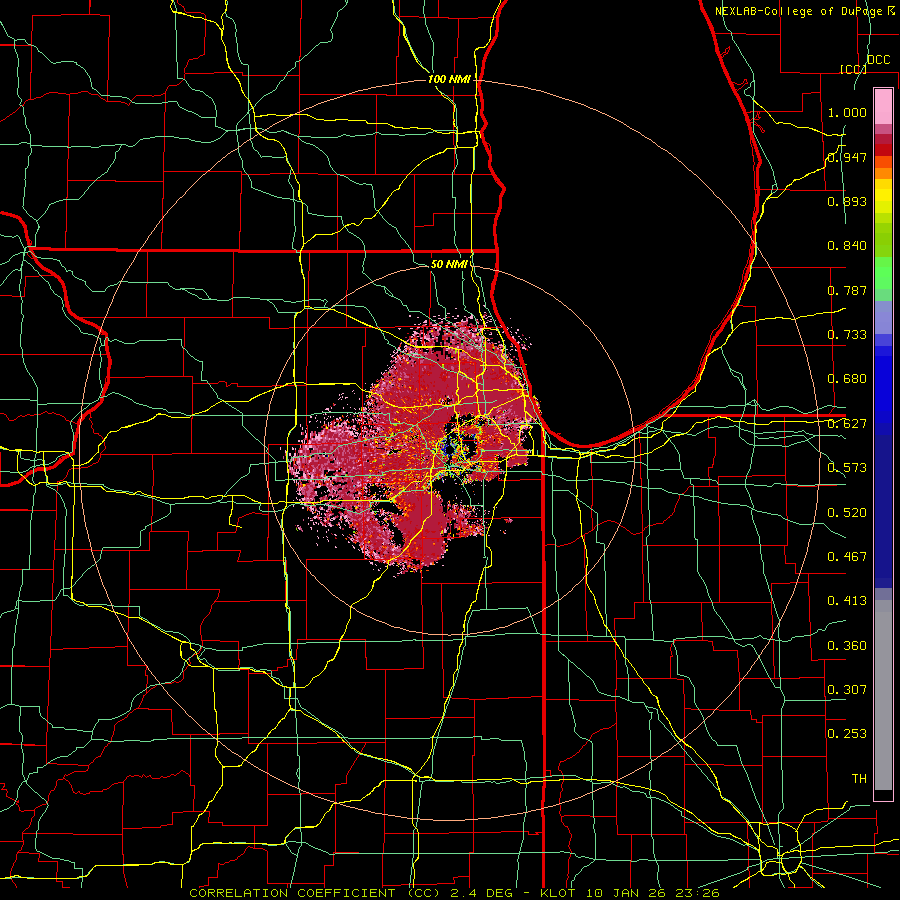Click the gray segment of the color bar
Viewport: 900px width, 900px height.
(883, 695)
